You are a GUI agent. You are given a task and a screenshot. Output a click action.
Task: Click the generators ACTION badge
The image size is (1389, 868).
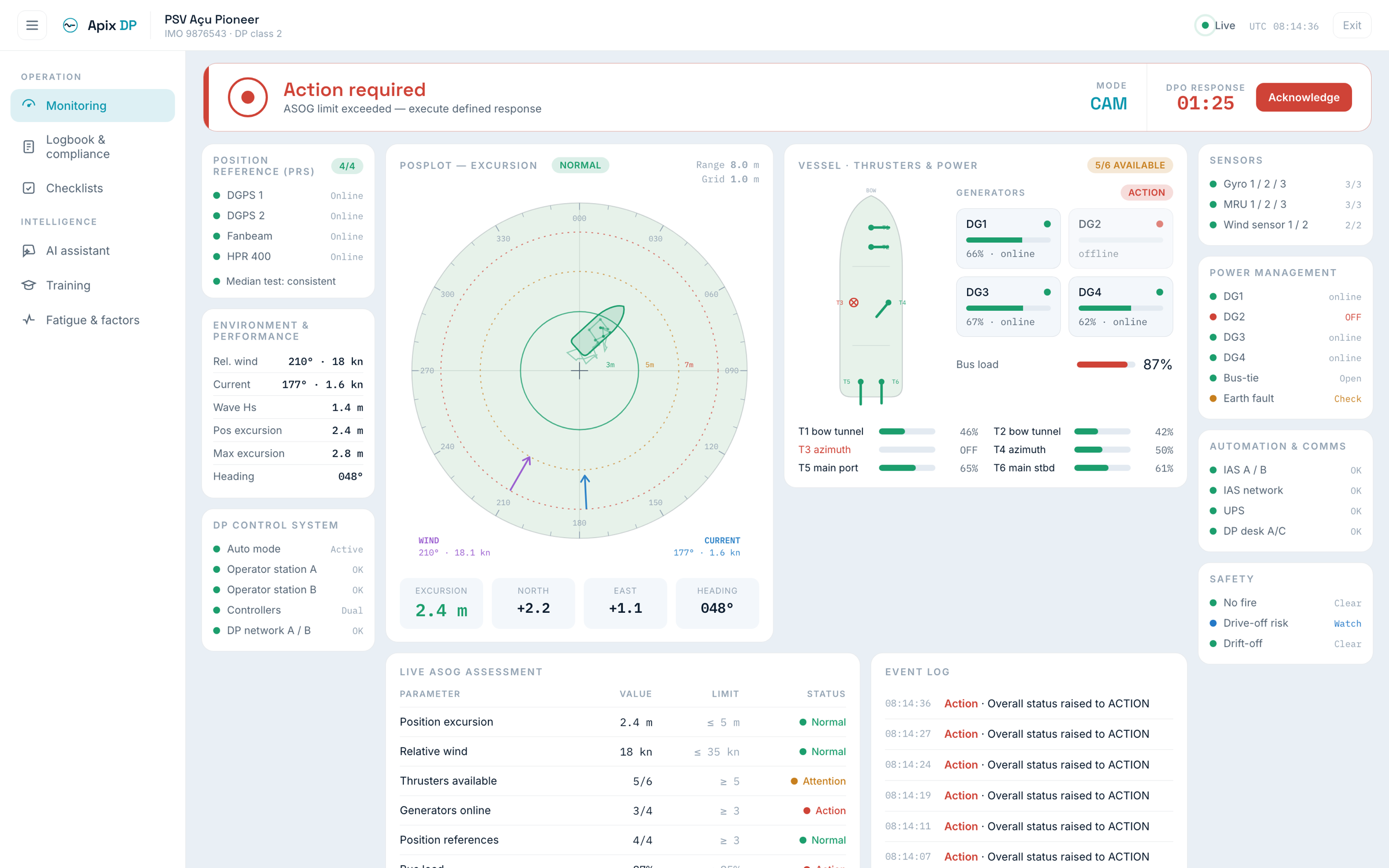click(x=1146, y=193)
